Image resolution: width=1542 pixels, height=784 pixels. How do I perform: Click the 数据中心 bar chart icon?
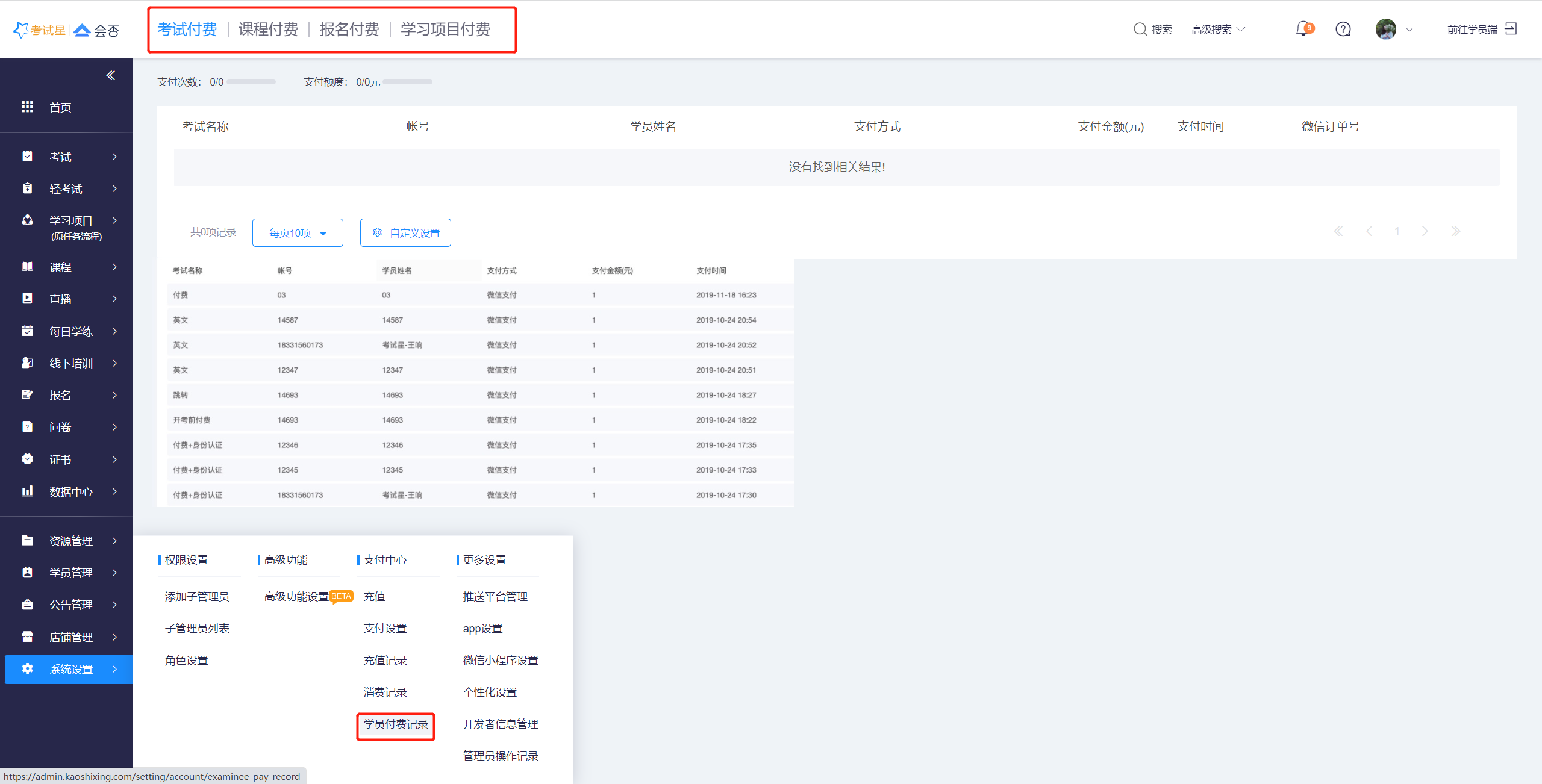point(27,491)
